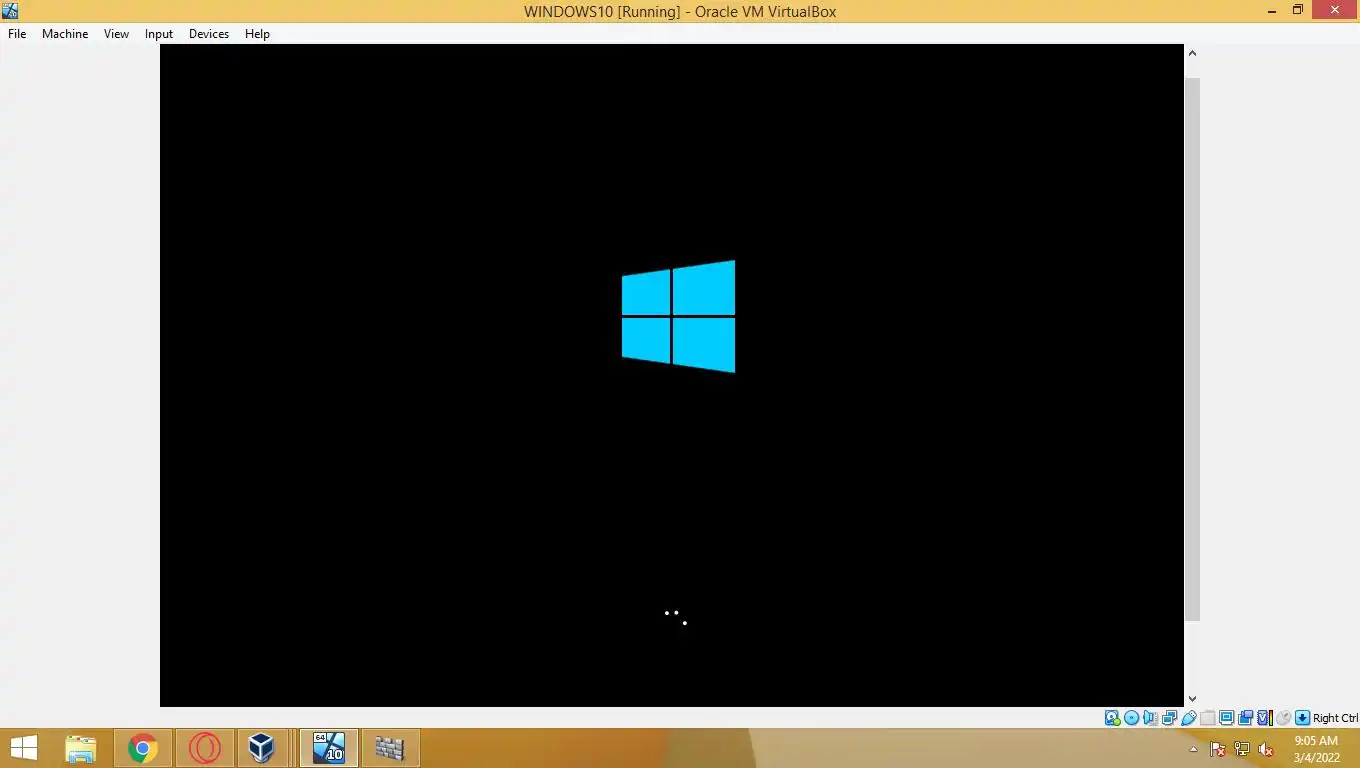Click the VirtualBox window title bar icon
This screenshot has width=1360, height=768.
[10, 11]
